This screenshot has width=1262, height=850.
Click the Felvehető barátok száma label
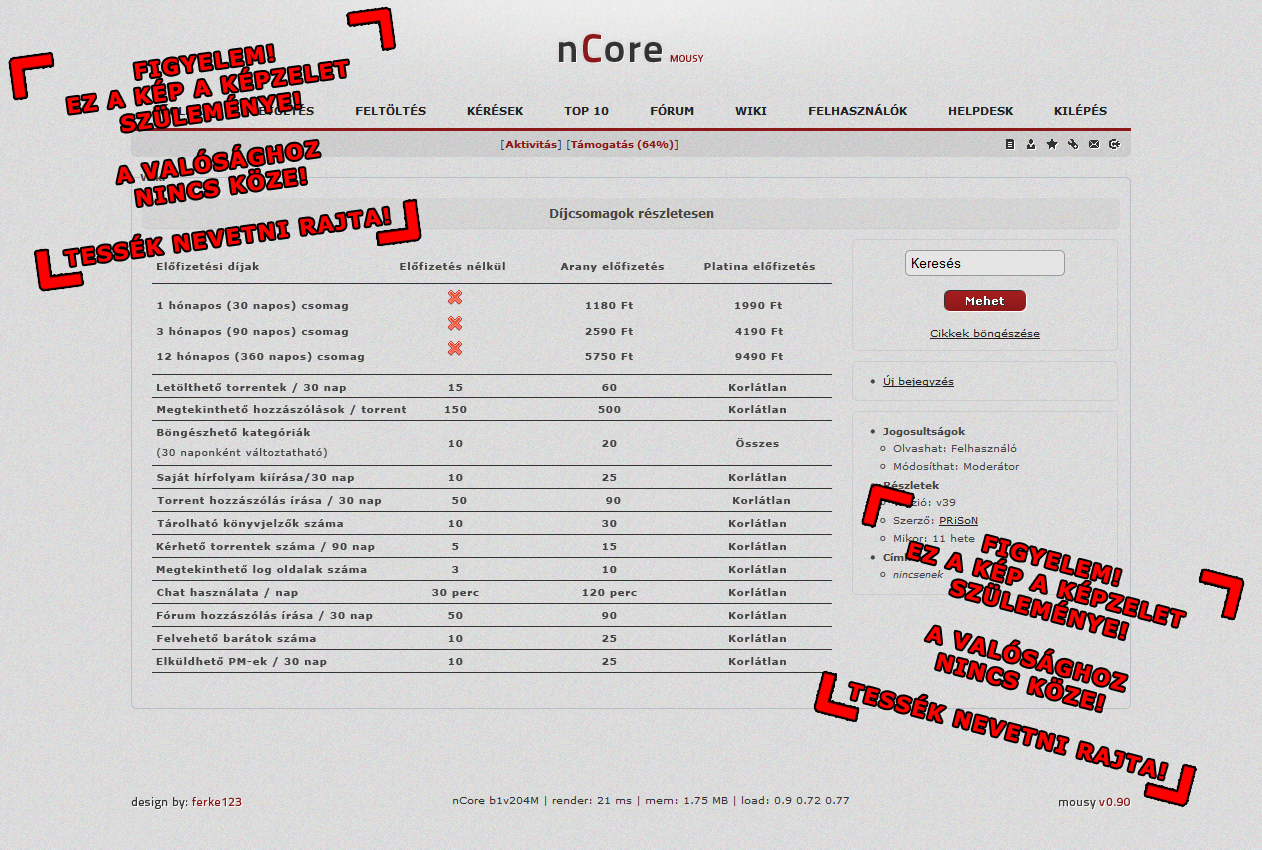click(x=236, y=639)
